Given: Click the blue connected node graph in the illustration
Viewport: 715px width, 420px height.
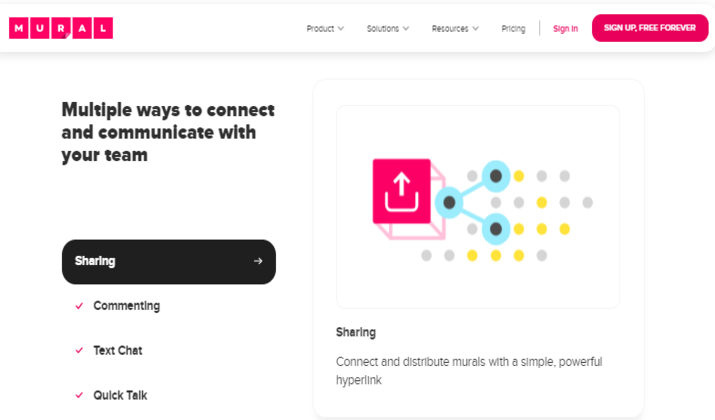Looking at the screenshot, I should coord(473,202).
